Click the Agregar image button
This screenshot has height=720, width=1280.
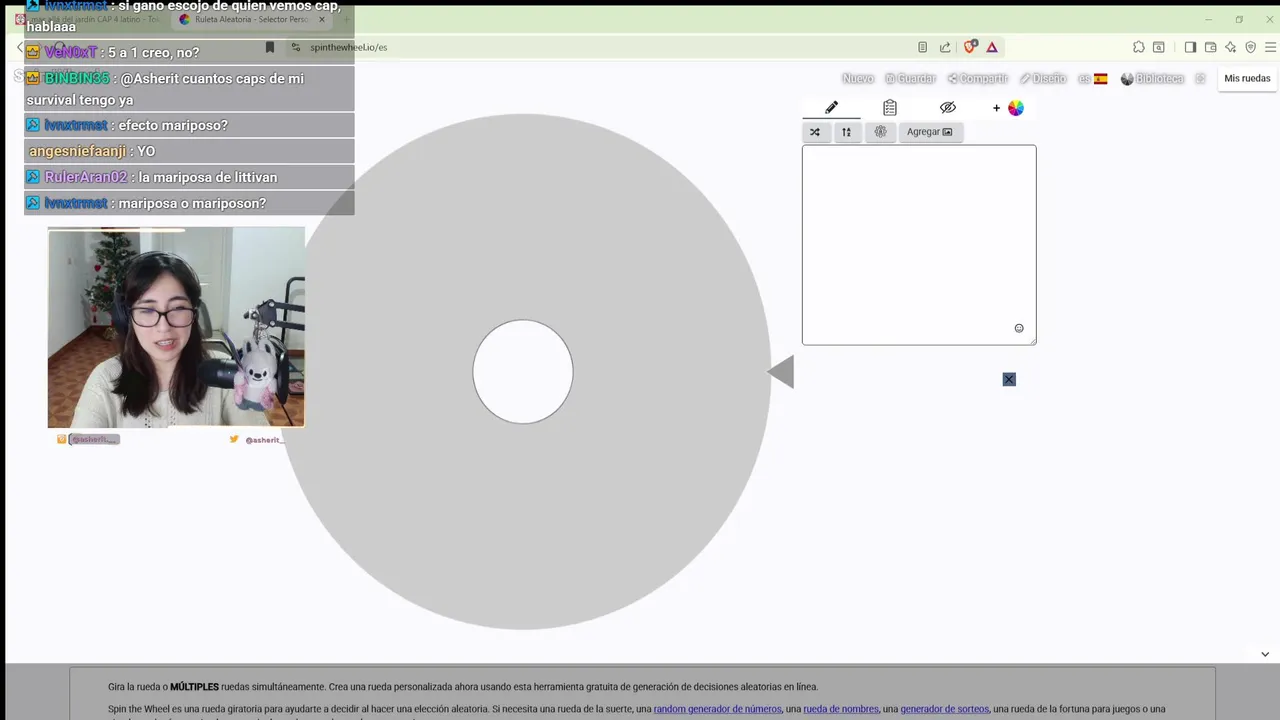click(x=929, y=132)
